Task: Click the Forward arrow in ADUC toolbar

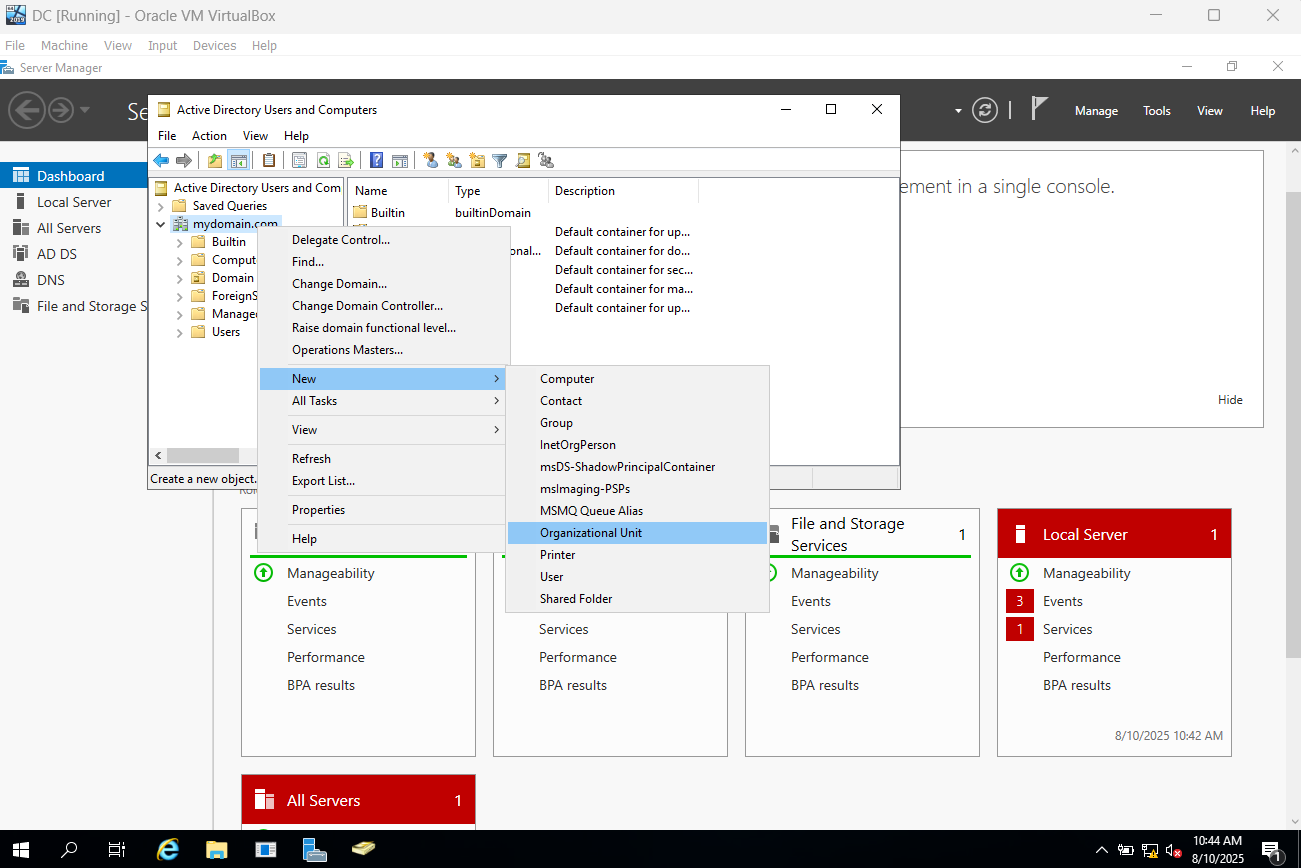Action: [184, 160]
